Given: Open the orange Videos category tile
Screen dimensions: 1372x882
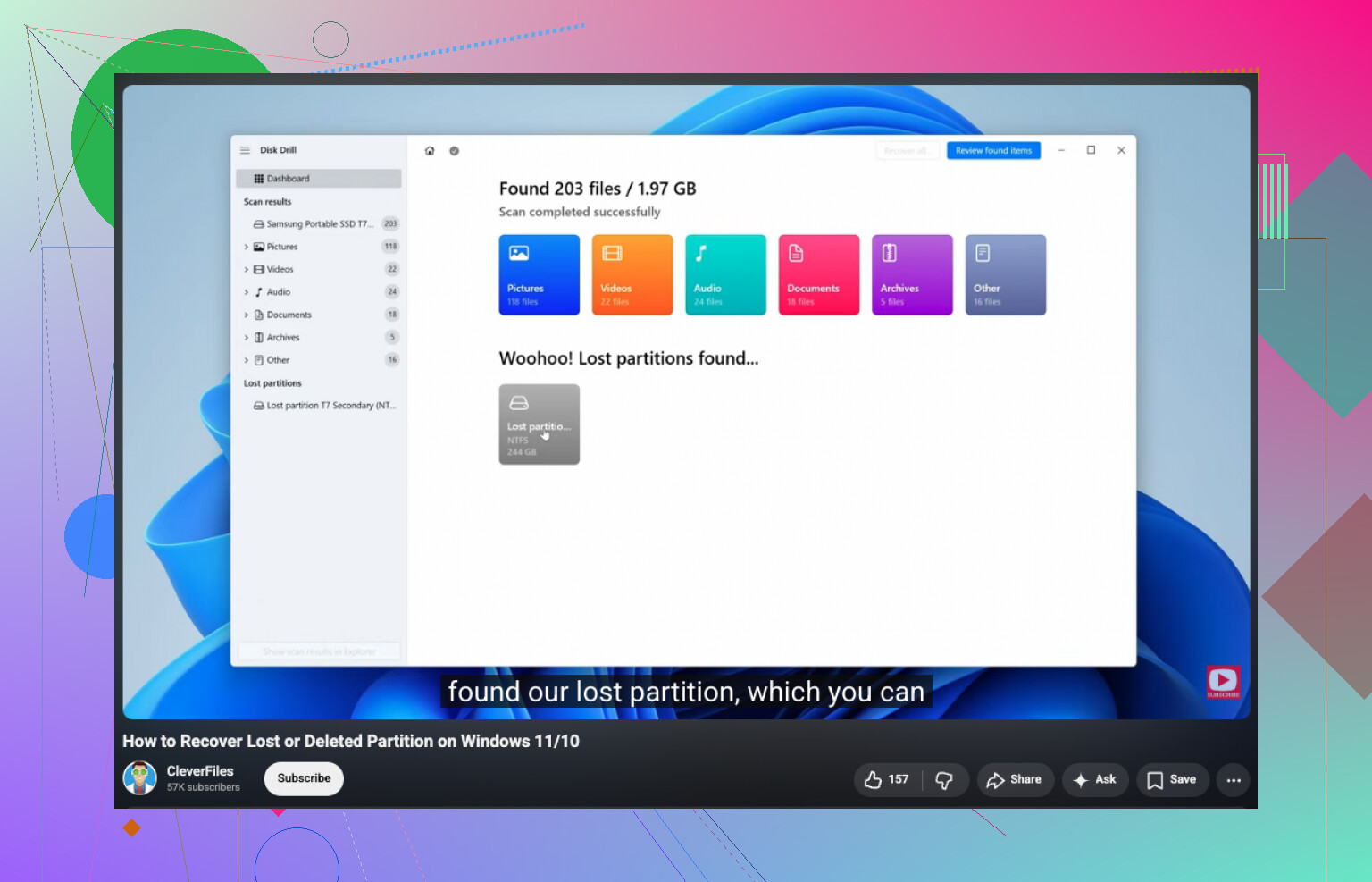Looking at the screenshot, I should (632, 275).
